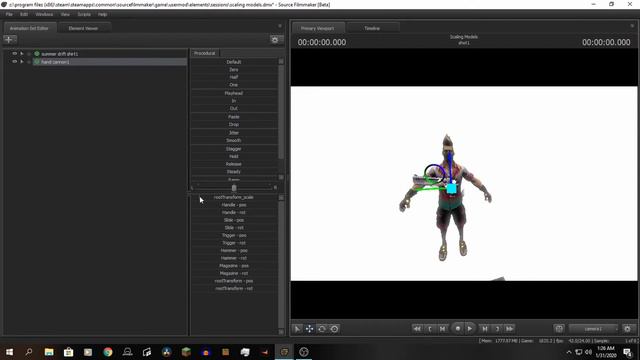Select the Hammer - rot control
The width and height of the screenshot is (640, 360).
click(234, 258)
